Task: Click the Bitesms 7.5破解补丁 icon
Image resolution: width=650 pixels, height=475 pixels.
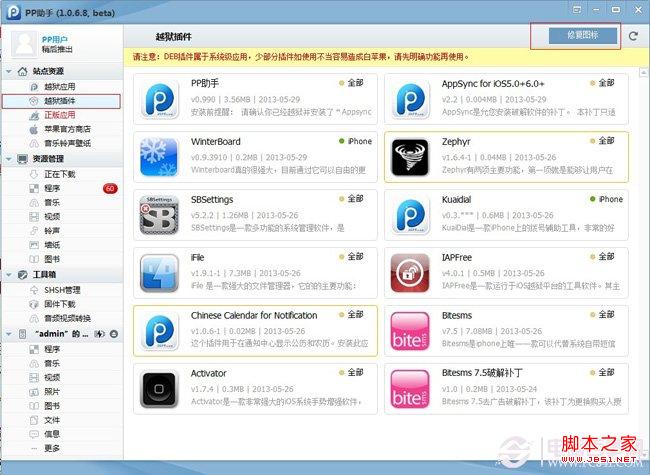Action: [410, 389]
